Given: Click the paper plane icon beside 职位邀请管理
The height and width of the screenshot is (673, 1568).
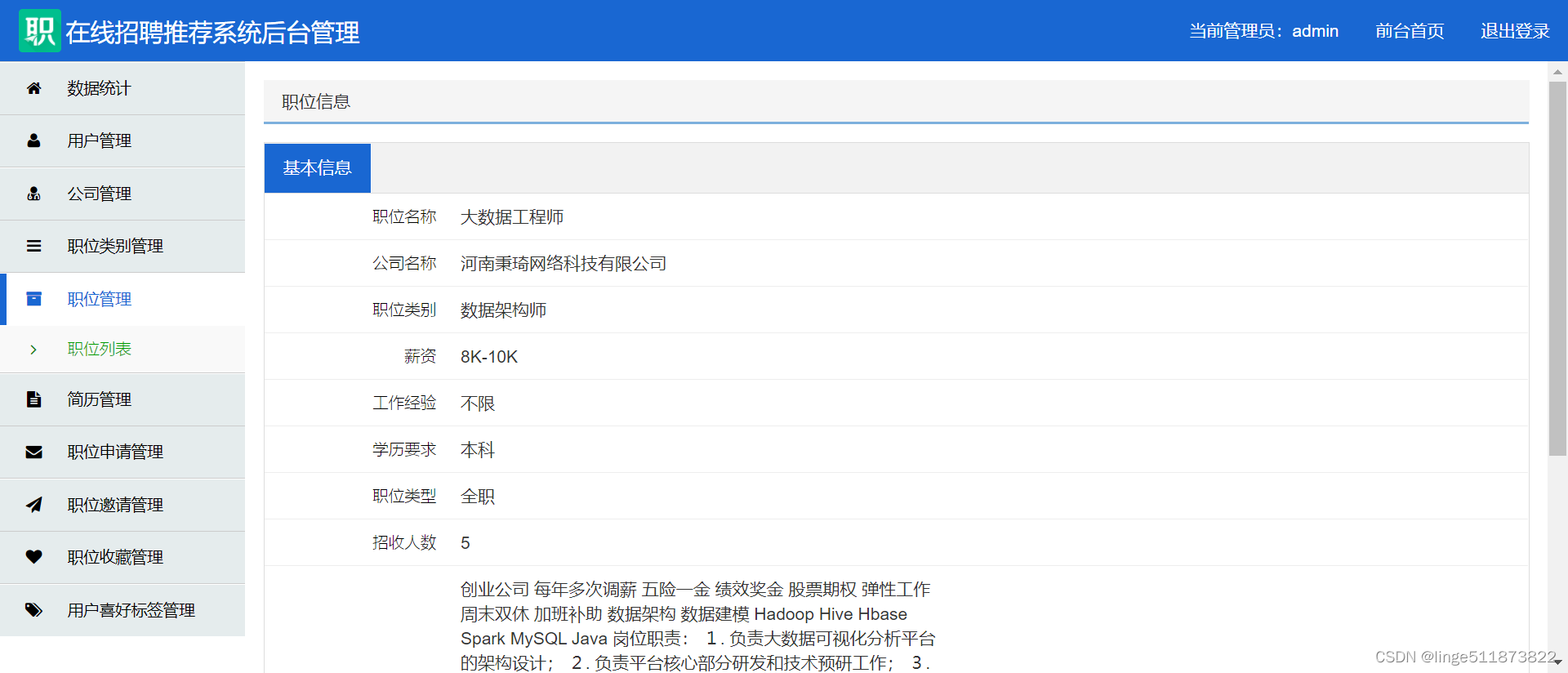Looking at the screenshot, I should coord(33,505).
